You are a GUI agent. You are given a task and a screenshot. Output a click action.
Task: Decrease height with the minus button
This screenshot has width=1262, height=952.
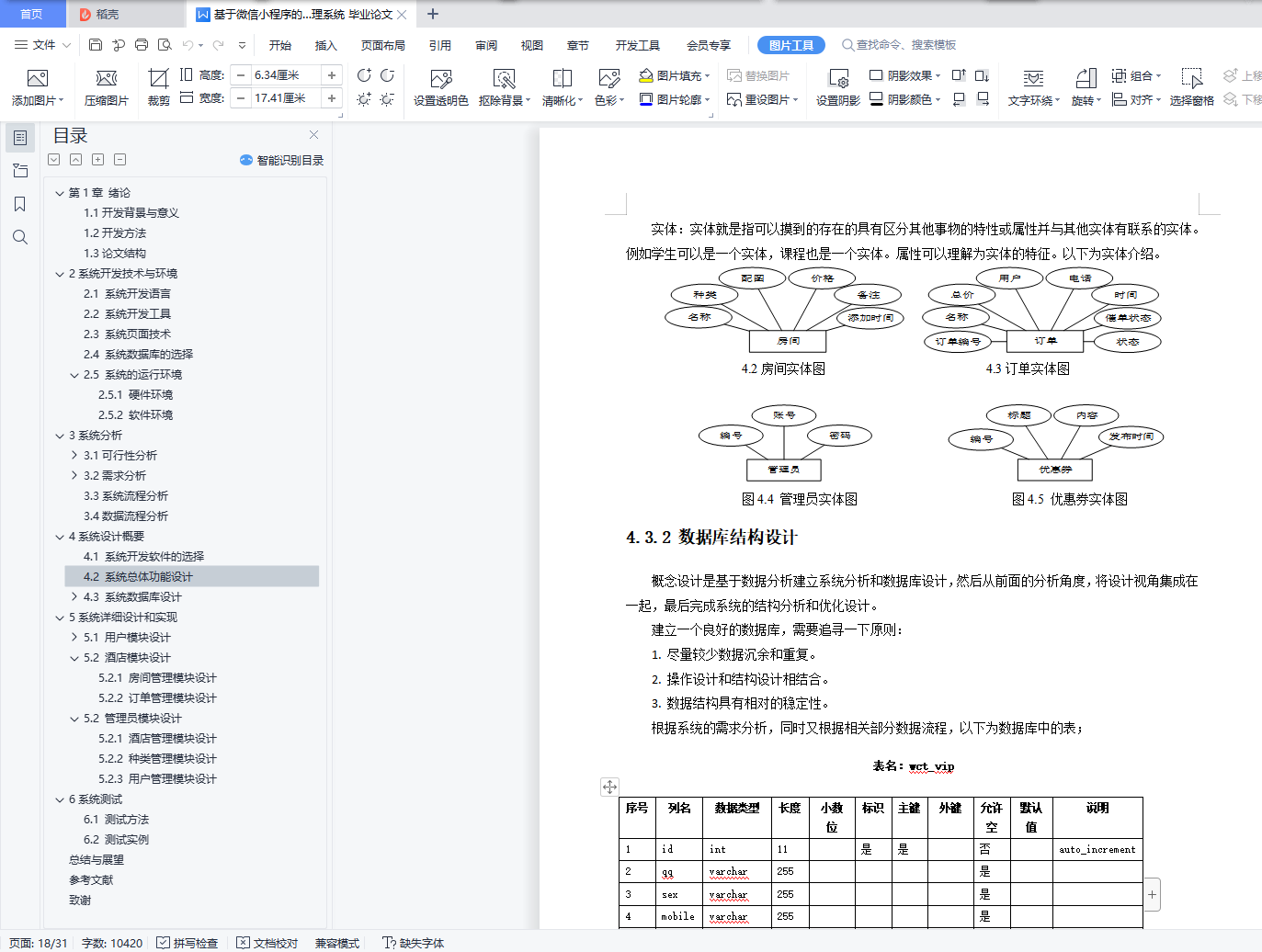coord(241,75)
